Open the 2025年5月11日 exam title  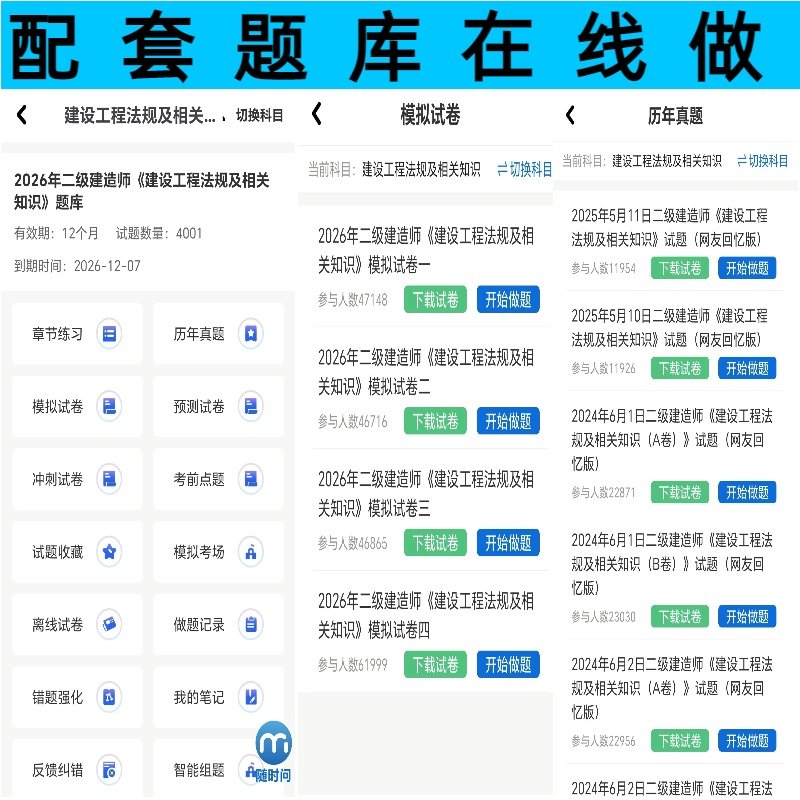point(669,227)
